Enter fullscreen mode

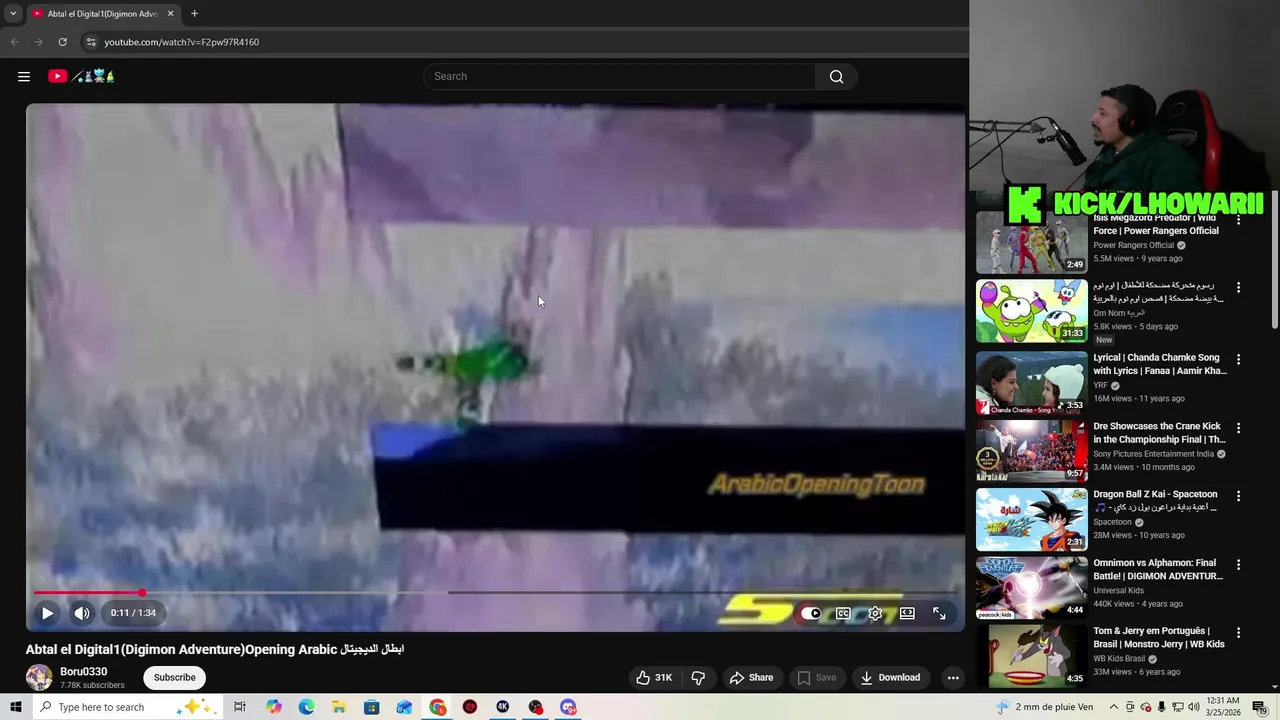coord(939,613)
